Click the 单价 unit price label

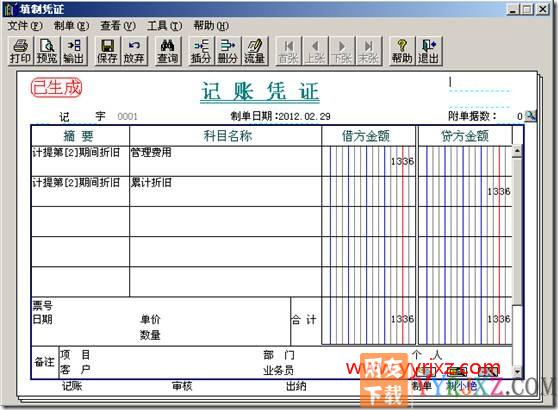coord(150,319)
